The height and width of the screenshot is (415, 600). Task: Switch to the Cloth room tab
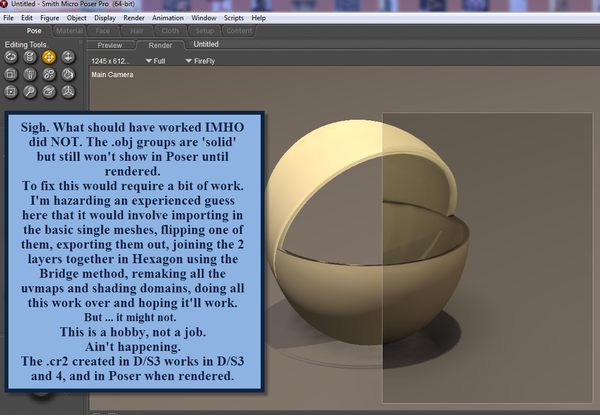170,31
